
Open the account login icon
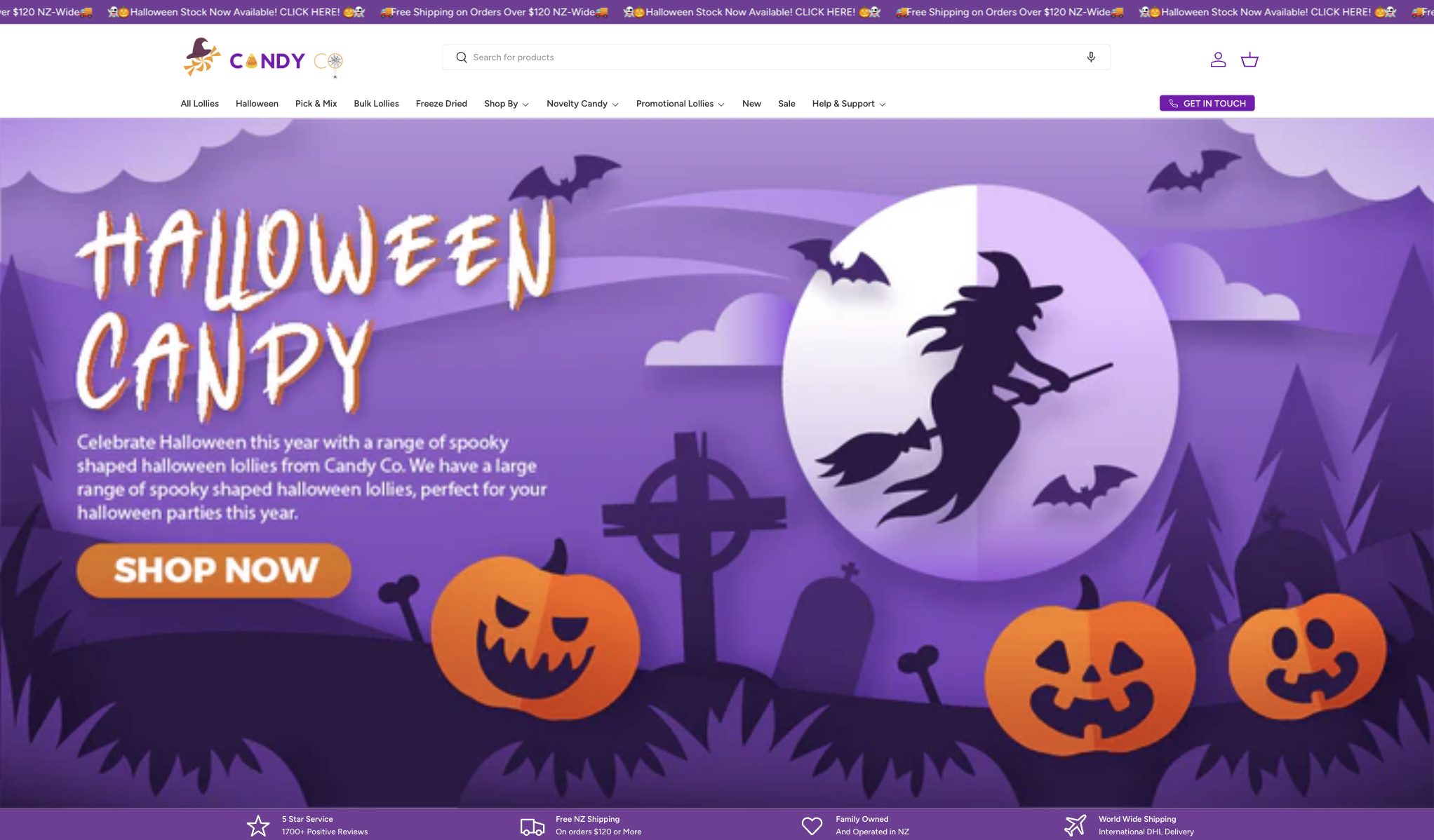tap(1218, 60)
